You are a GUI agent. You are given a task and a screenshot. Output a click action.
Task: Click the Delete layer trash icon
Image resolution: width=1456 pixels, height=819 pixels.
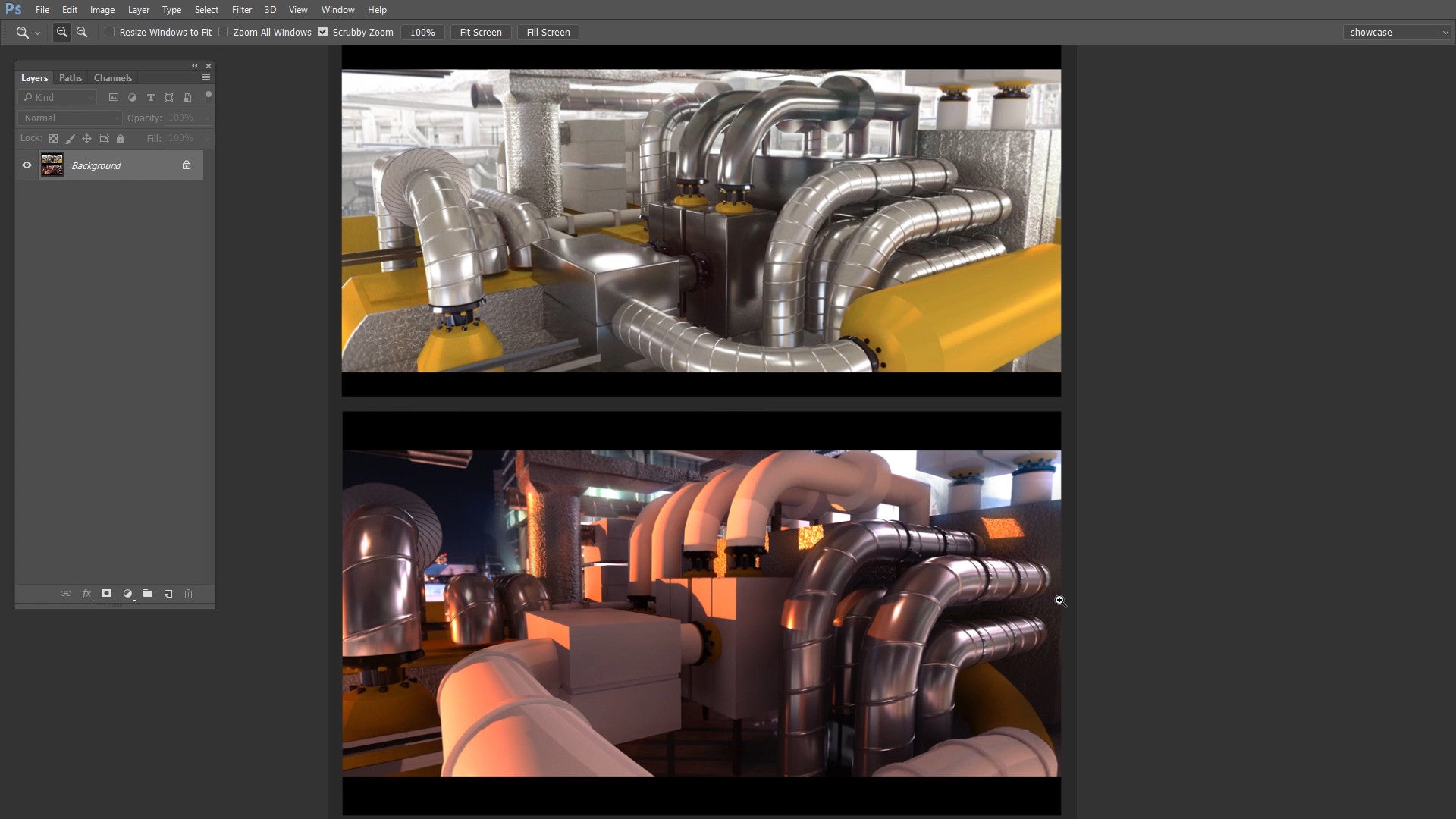coord(188,594)
